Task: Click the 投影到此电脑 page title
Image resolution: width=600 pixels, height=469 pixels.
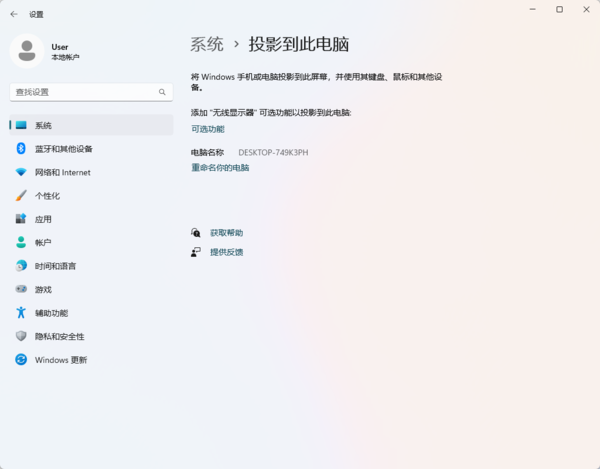Action: point(299,44)
